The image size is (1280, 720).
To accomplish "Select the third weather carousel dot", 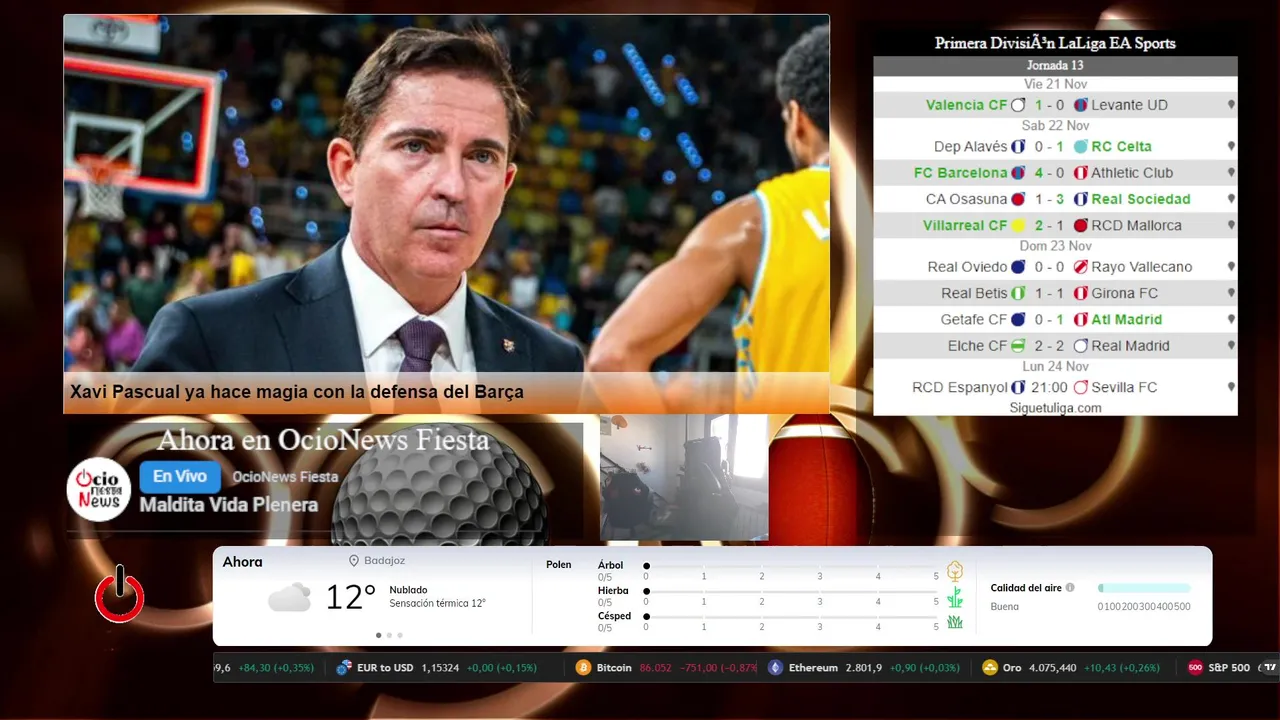I will (400, 635).
